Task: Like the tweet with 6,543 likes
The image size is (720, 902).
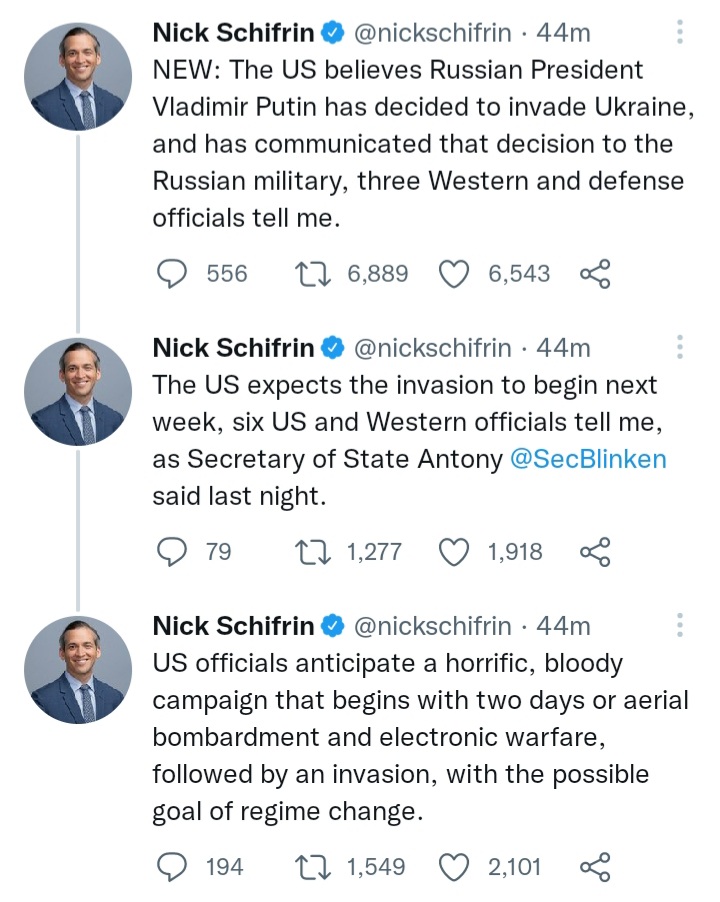Action: (x=455, y=273)
